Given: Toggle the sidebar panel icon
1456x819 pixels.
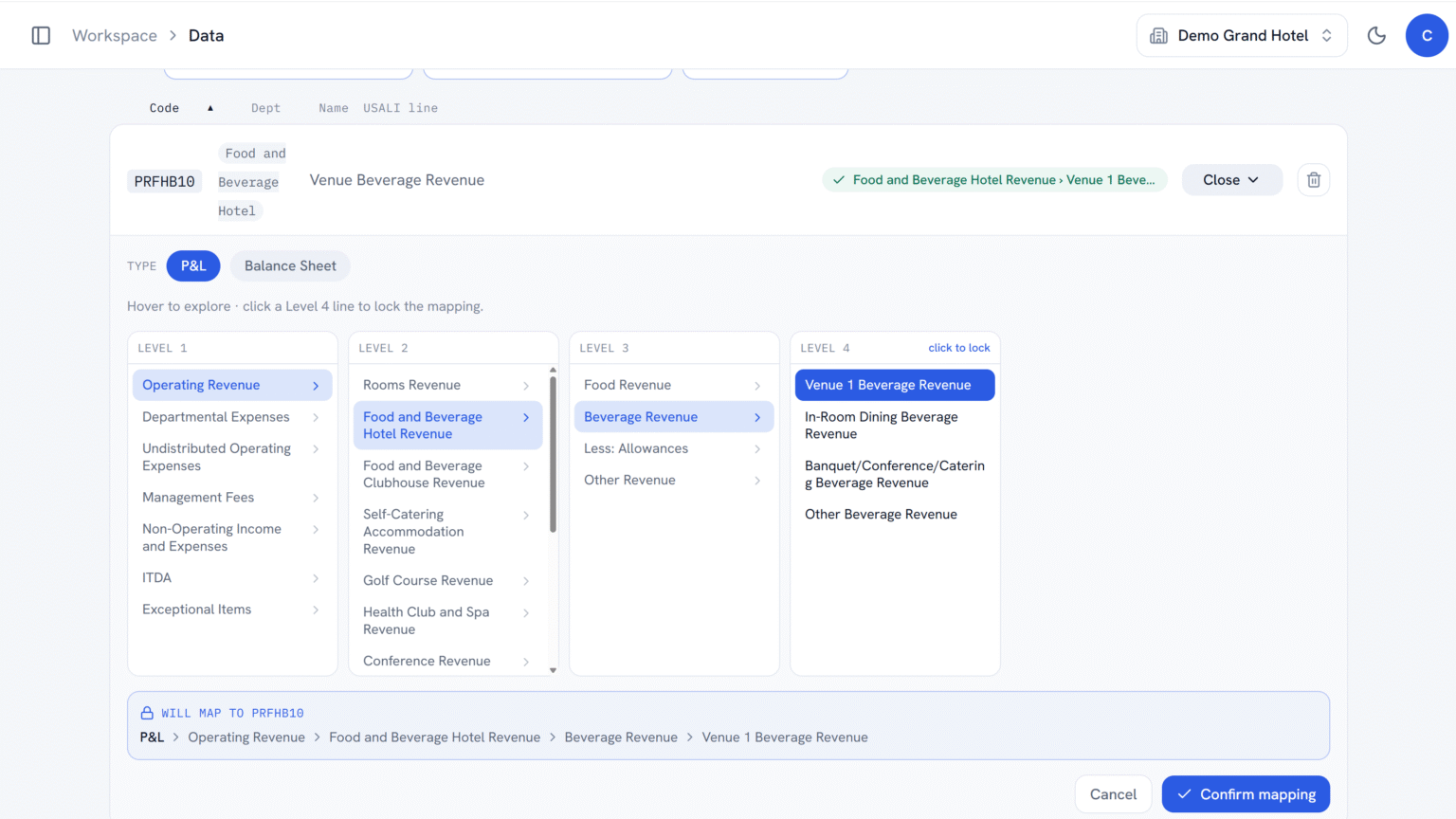Looking at the screenshot, I should pos(41,35).
